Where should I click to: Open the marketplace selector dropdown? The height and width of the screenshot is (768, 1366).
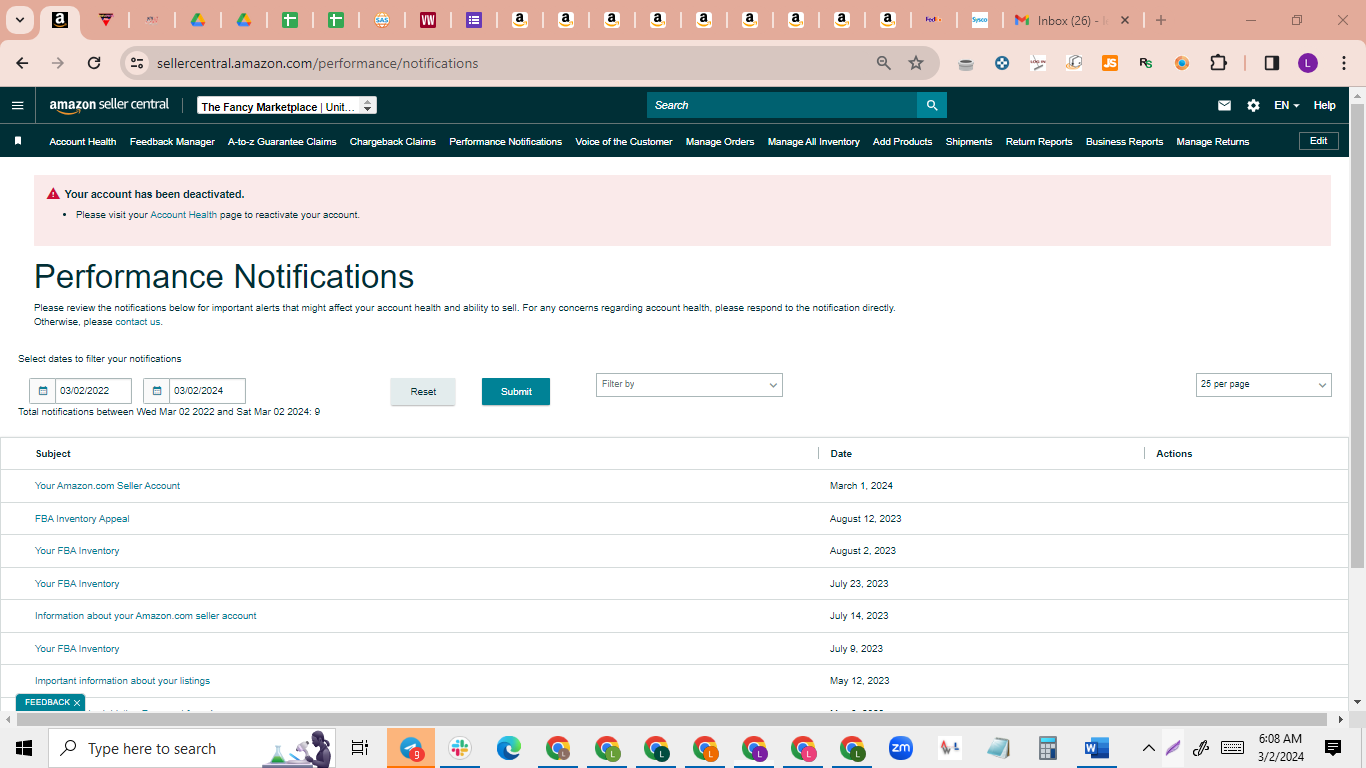[x=287, y=106]
